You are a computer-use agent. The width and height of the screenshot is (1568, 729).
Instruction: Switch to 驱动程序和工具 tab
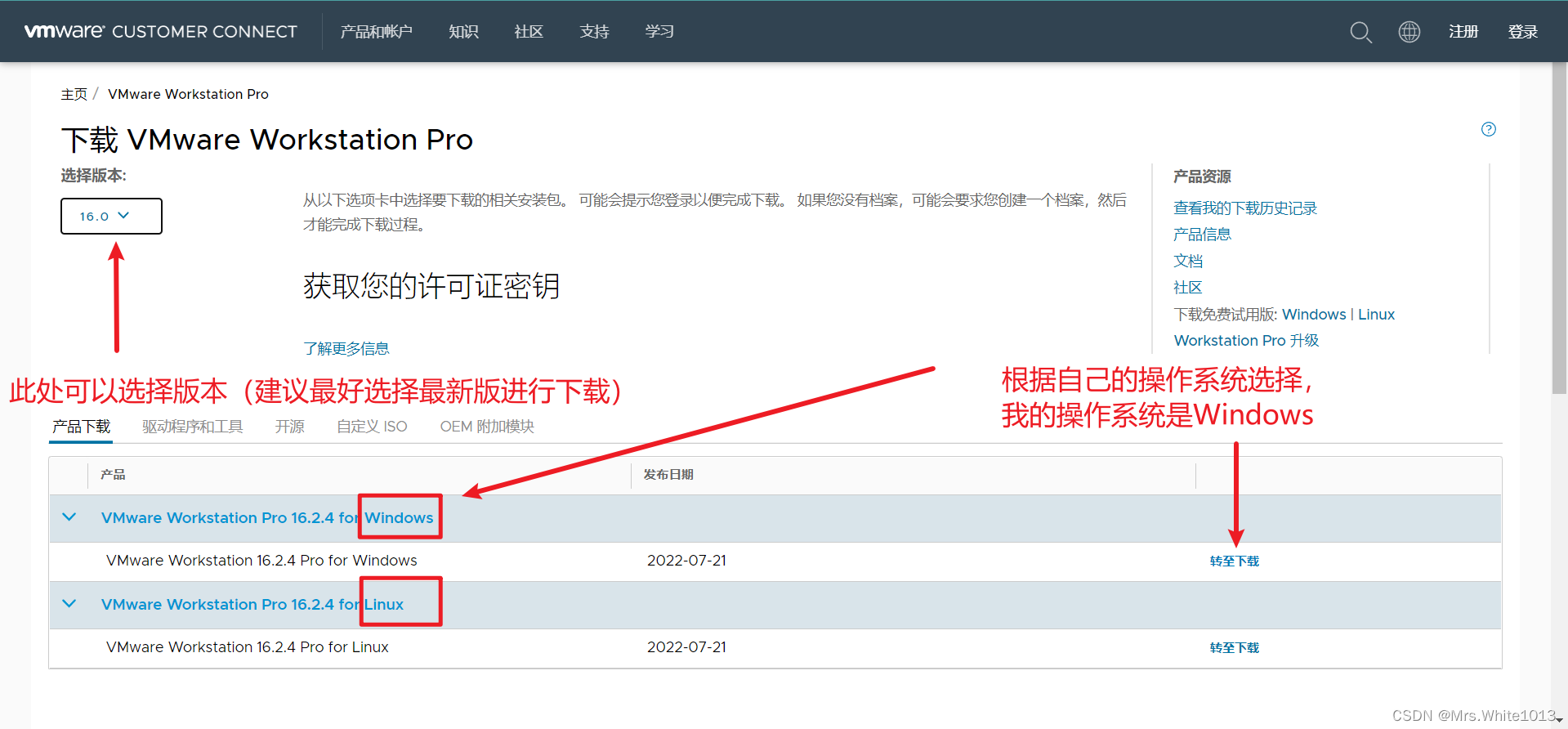click(x=193, y=427)
